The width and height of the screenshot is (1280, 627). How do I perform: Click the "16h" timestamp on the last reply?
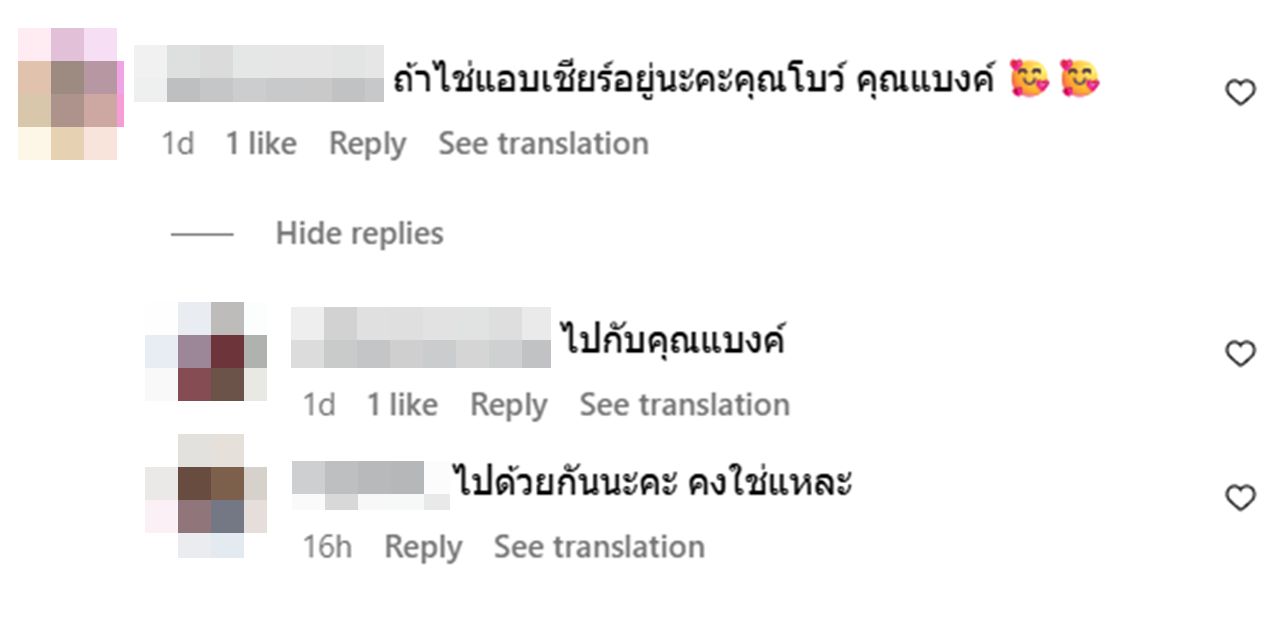327,547
